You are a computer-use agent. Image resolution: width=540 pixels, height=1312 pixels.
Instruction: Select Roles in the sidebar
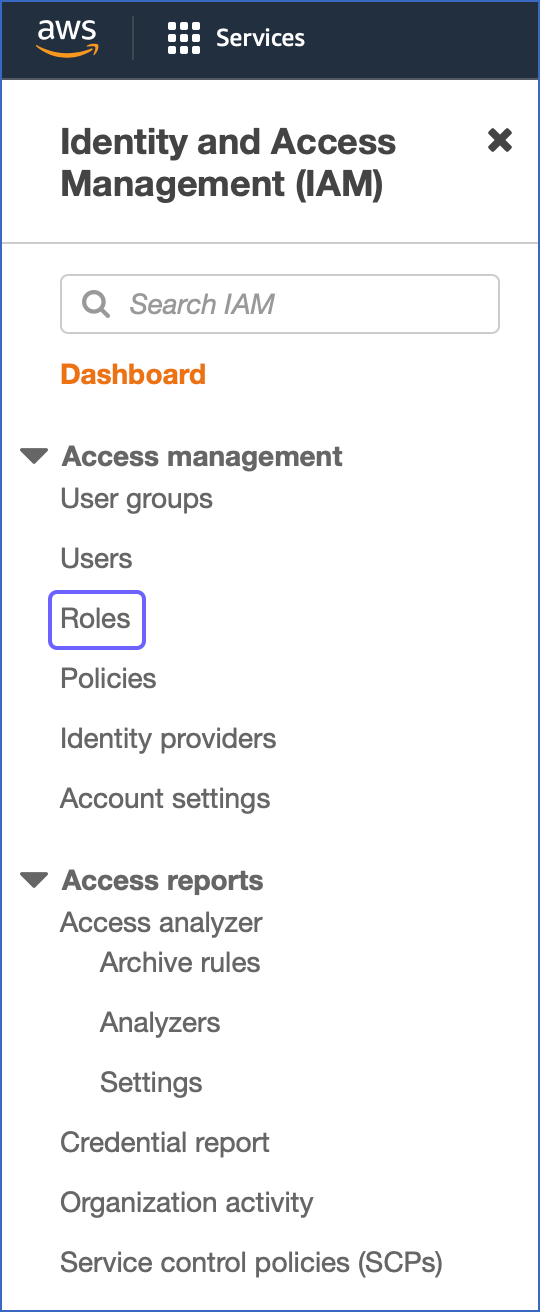pos(96,618)
